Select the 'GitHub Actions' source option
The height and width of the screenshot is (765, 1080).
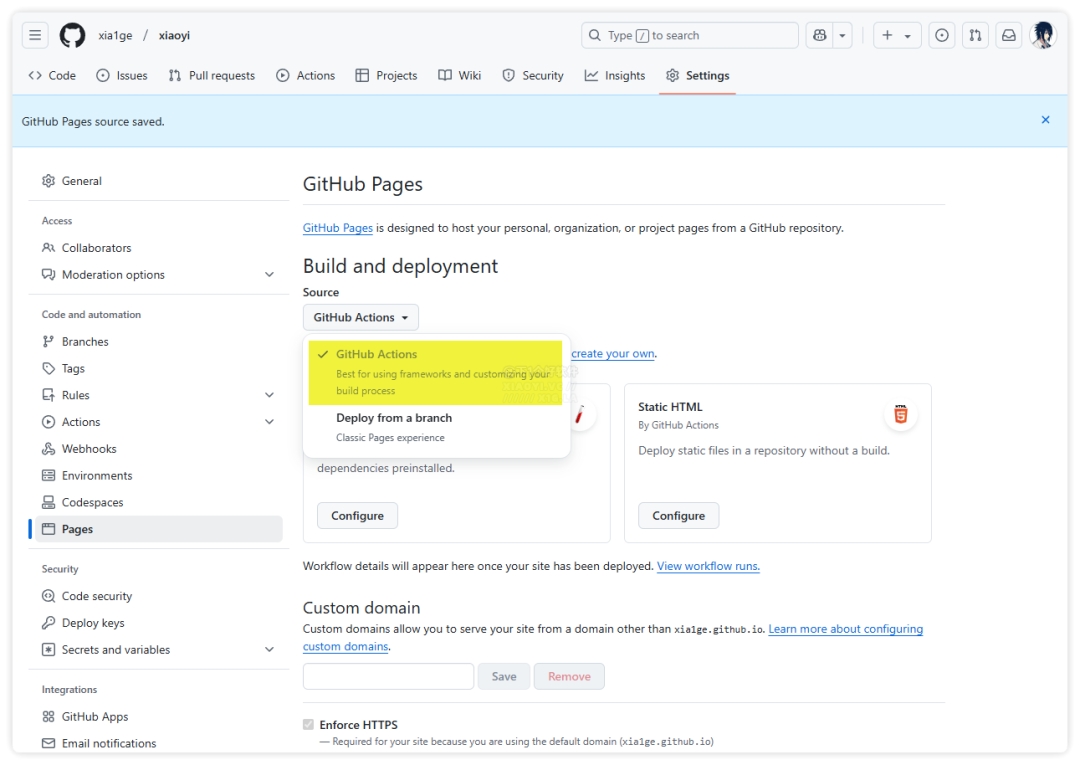point(377,355)
